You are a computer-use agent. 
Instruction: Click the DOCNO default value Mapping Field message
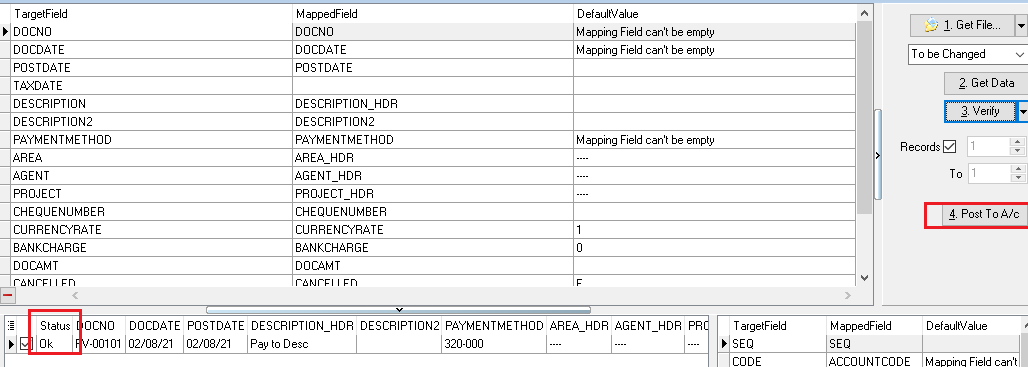click(714, 32)
